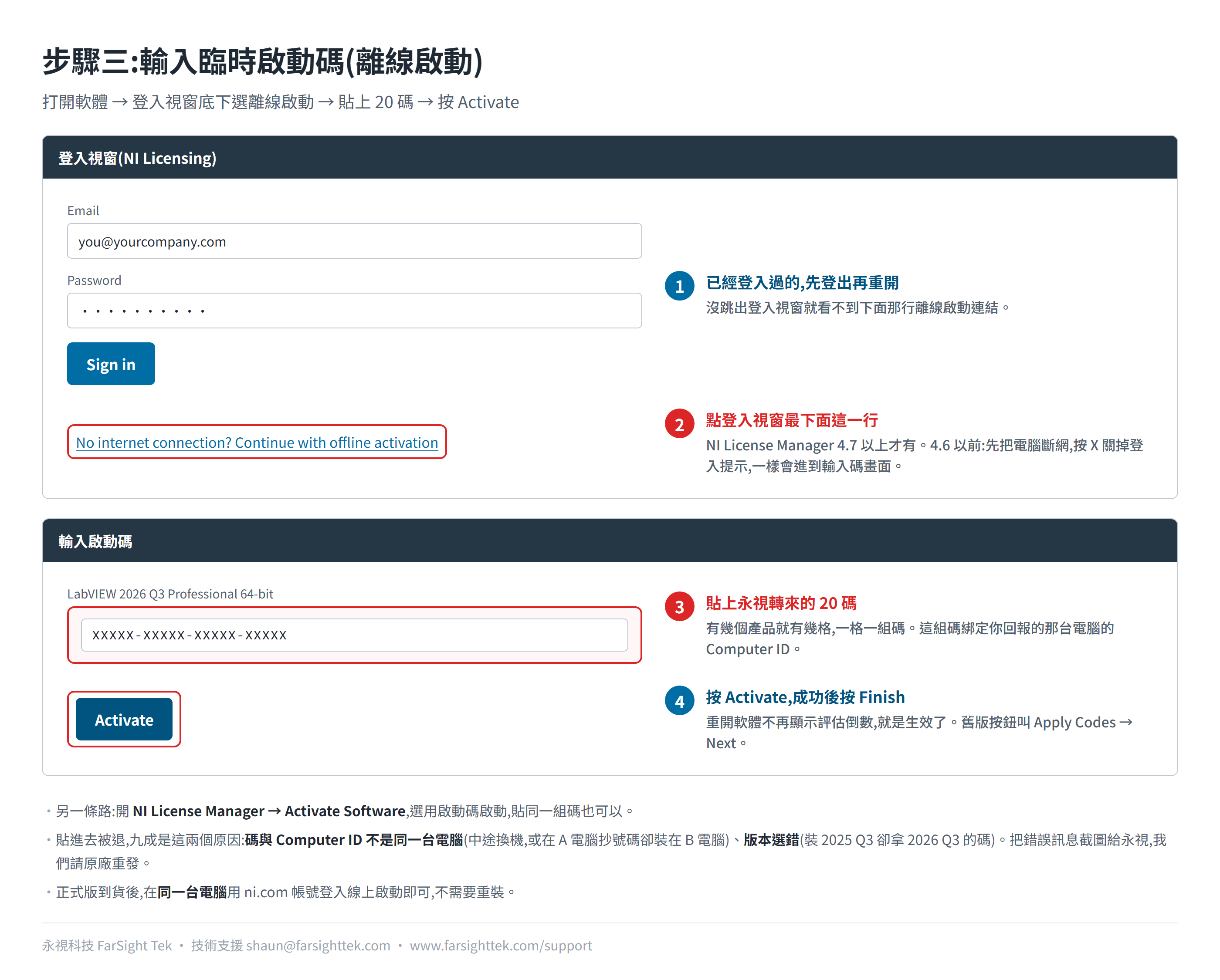Click the panel header 輸入啟動碼
1220x980 pixels.
click(95, 541)
